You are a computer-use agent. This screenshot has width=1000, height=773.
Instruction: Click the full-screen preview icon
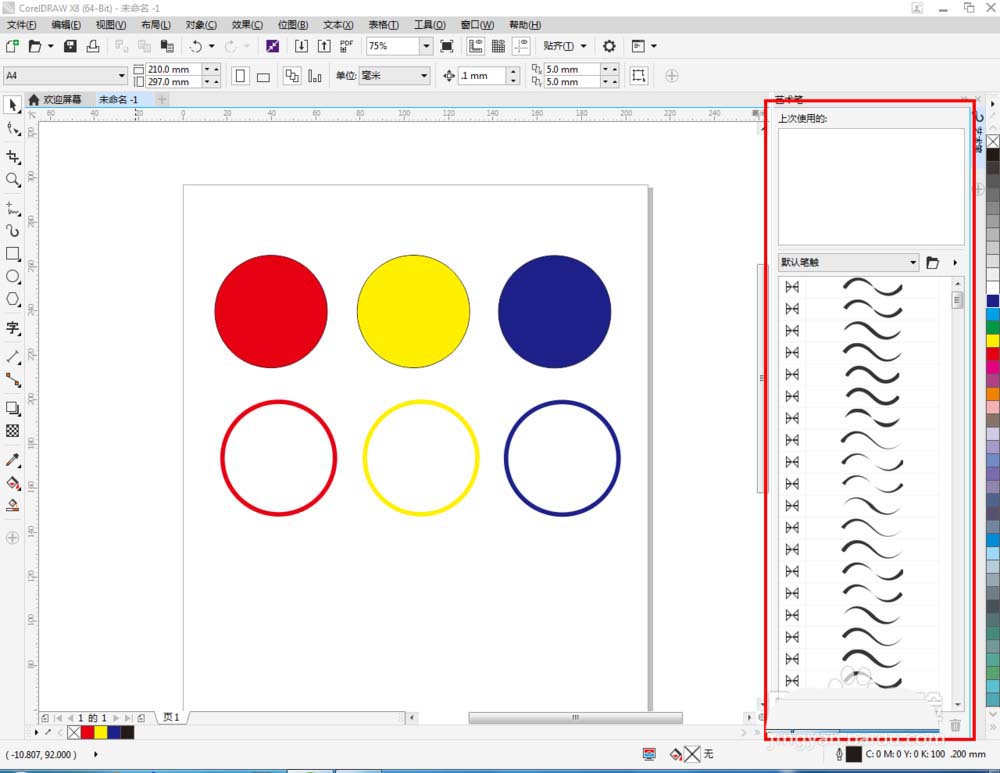click(x=447, y=46)
